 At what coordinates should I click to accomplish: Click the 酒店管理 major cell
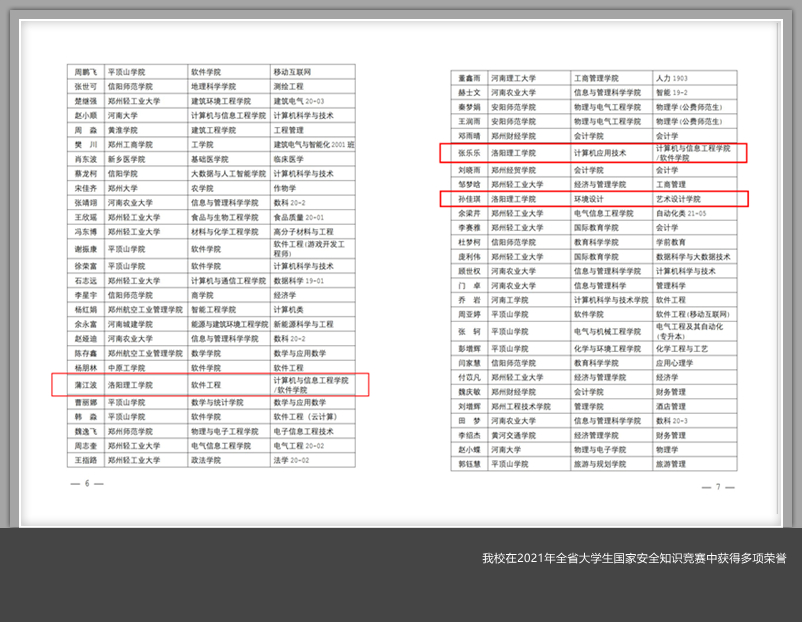point(670,408)
